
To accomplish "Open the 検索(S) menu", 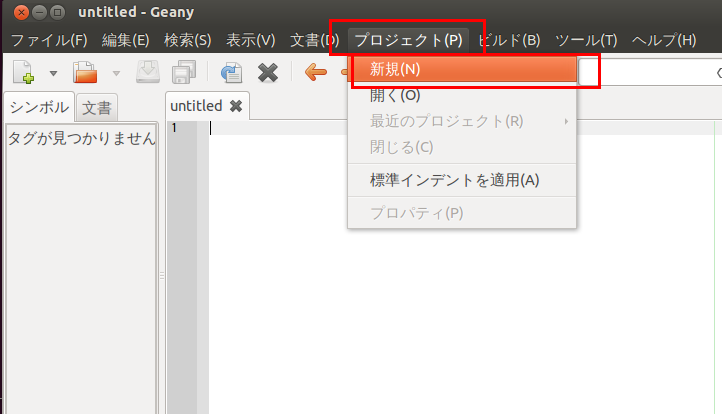I will [187, 40].
